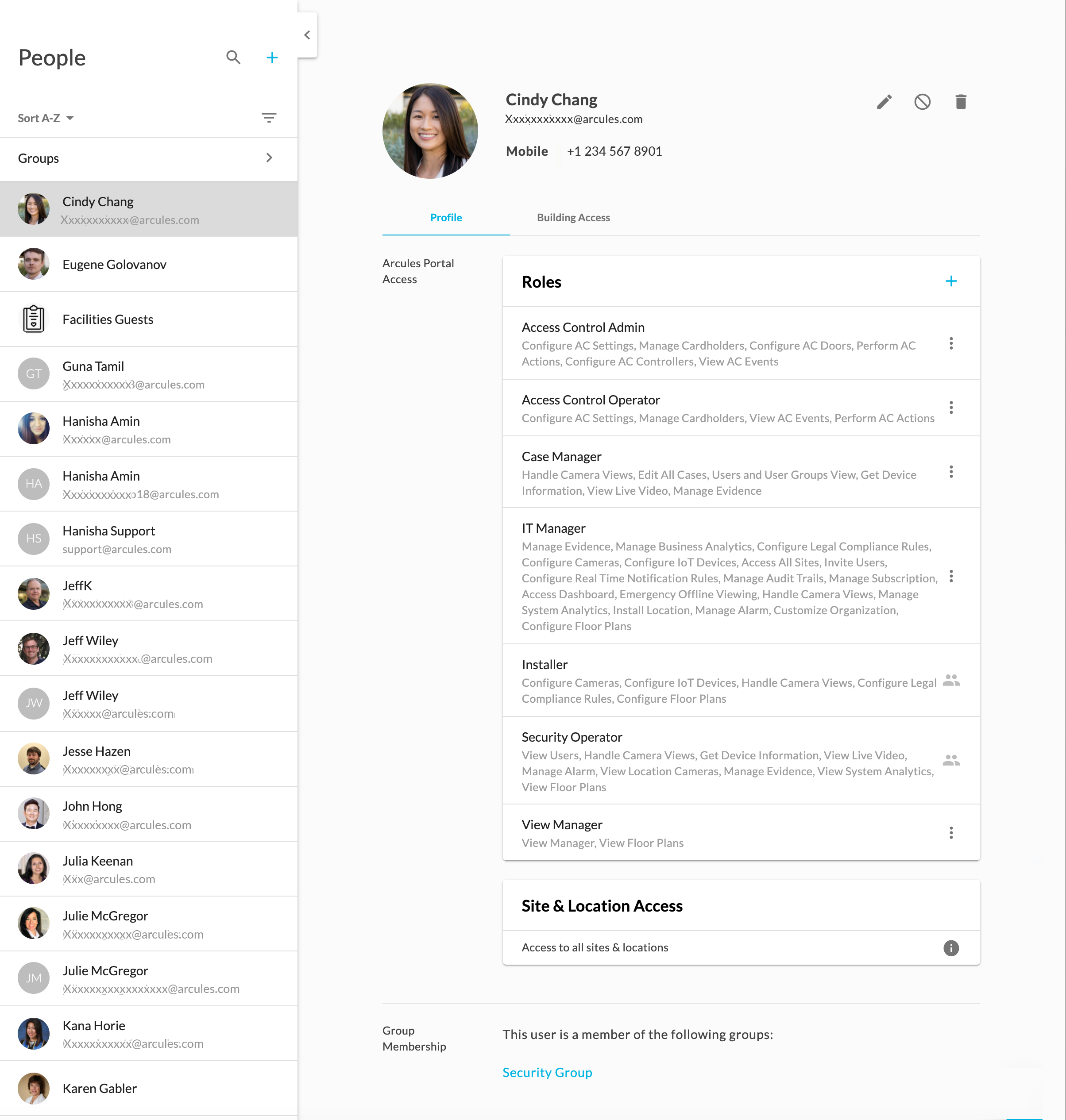Viewport: 1066px width, 1120px height.
Task: Select Facilities Guests in people list
Action: point(149,319)
